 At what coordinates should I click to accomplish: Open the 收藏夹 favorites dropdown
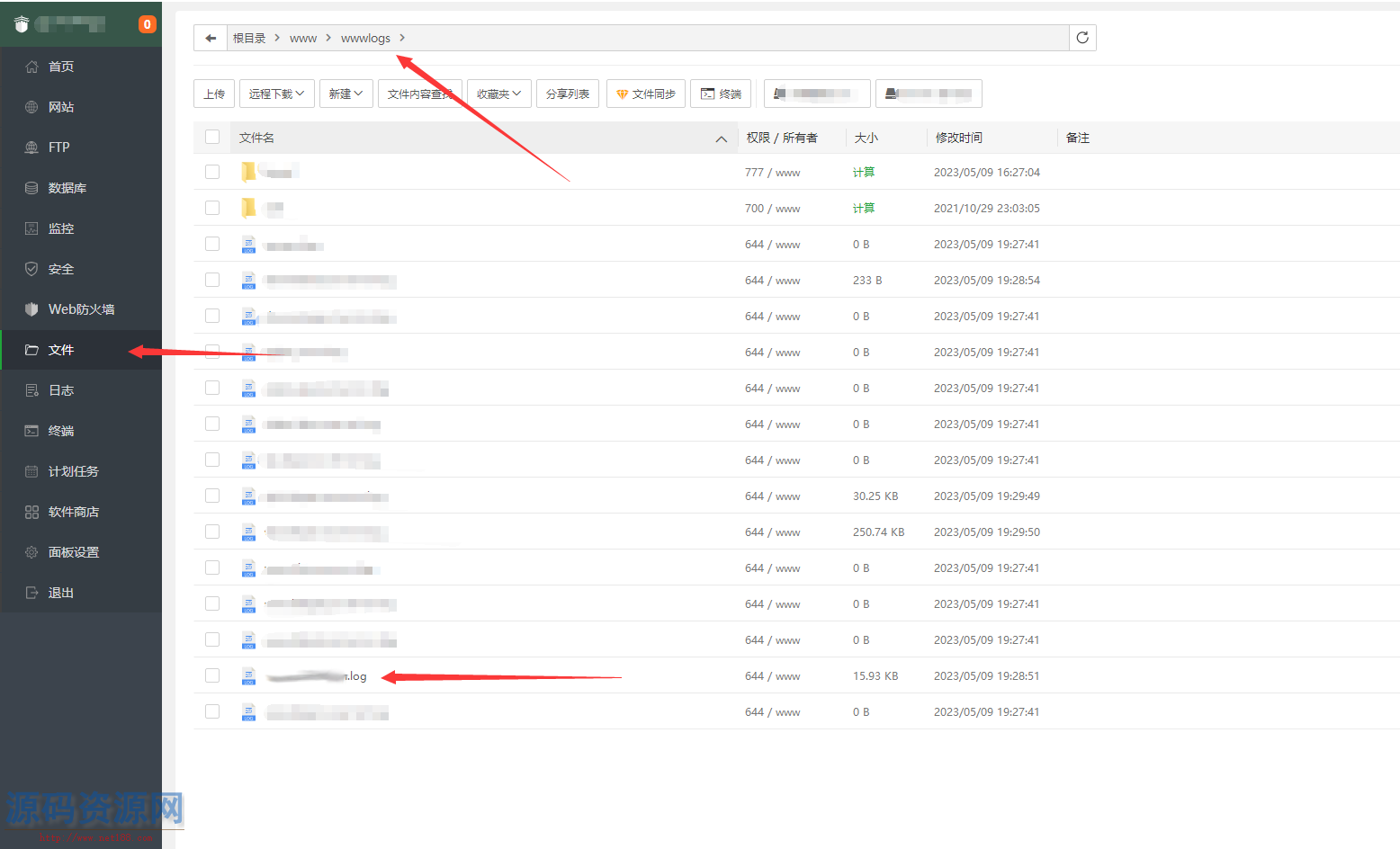click(498, 94)
